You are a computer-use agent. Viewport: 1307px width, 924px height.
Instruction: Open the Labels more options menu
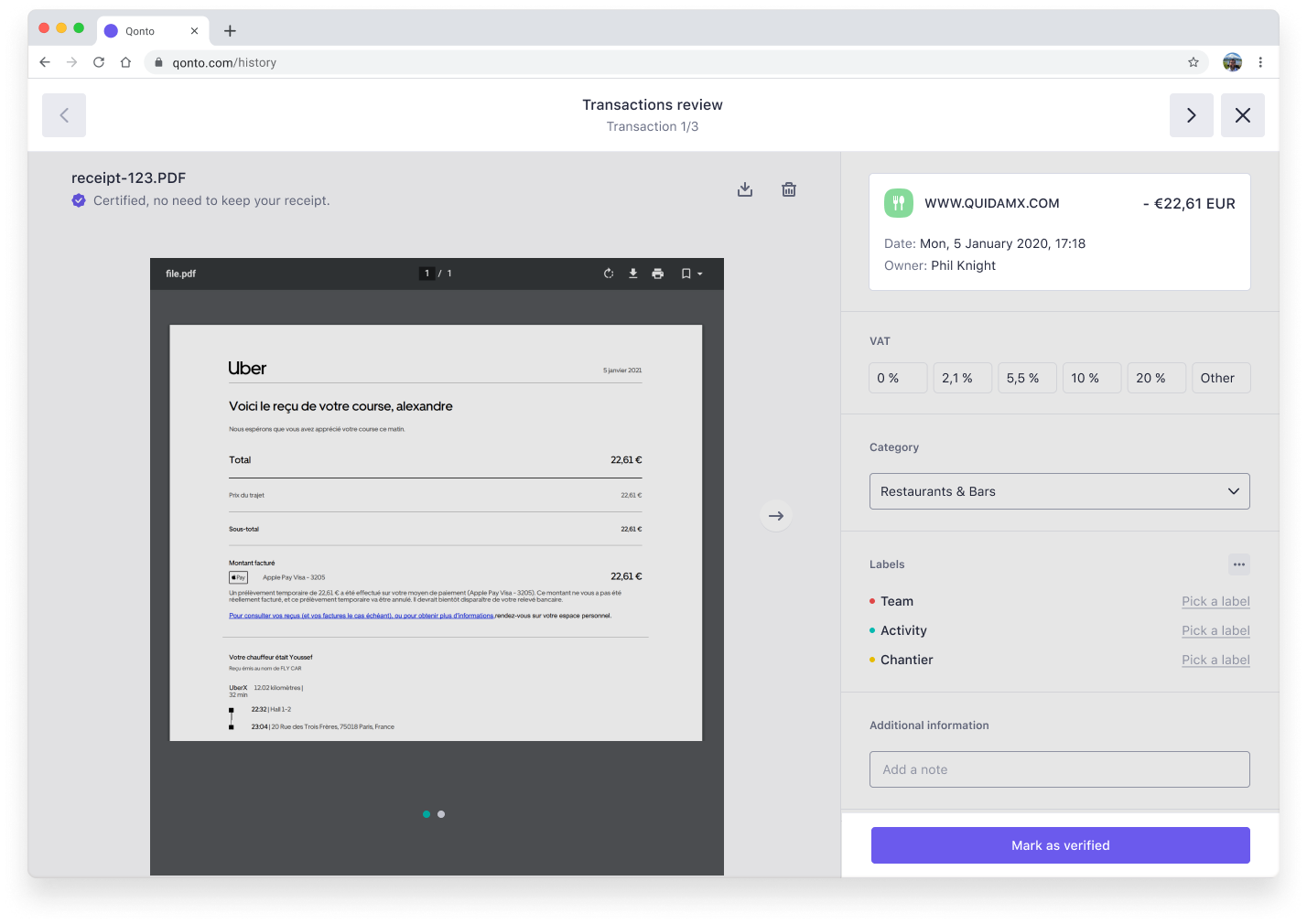point(1239,564)
